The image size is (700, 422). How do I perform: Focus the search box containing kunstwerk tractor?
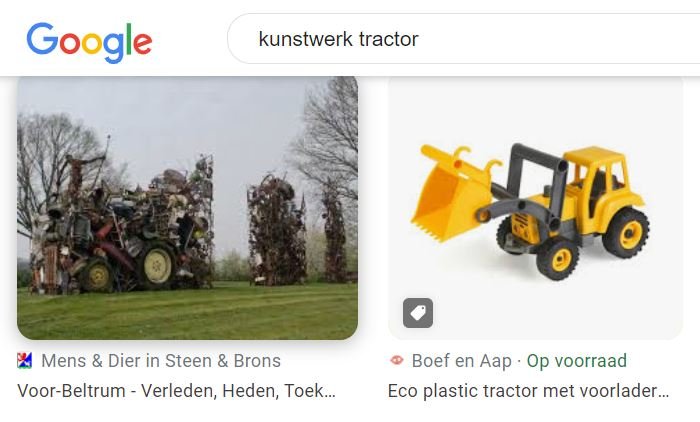463,39
